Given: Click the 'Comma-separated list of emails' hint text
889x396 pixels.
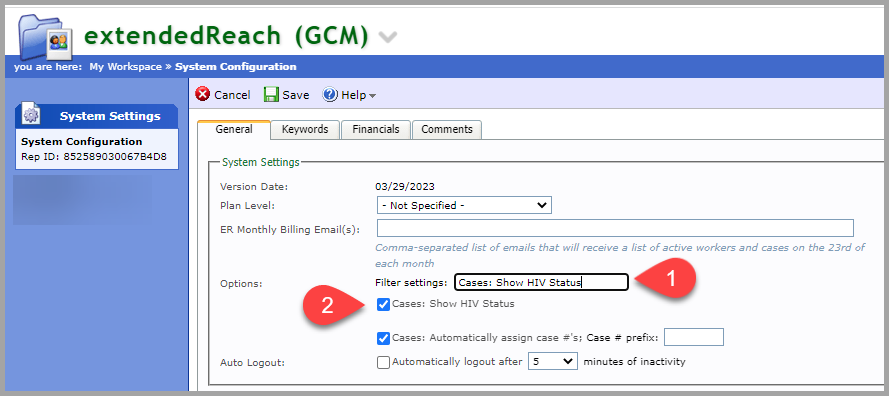Looking at the screenshot, I should coord(620,255).
